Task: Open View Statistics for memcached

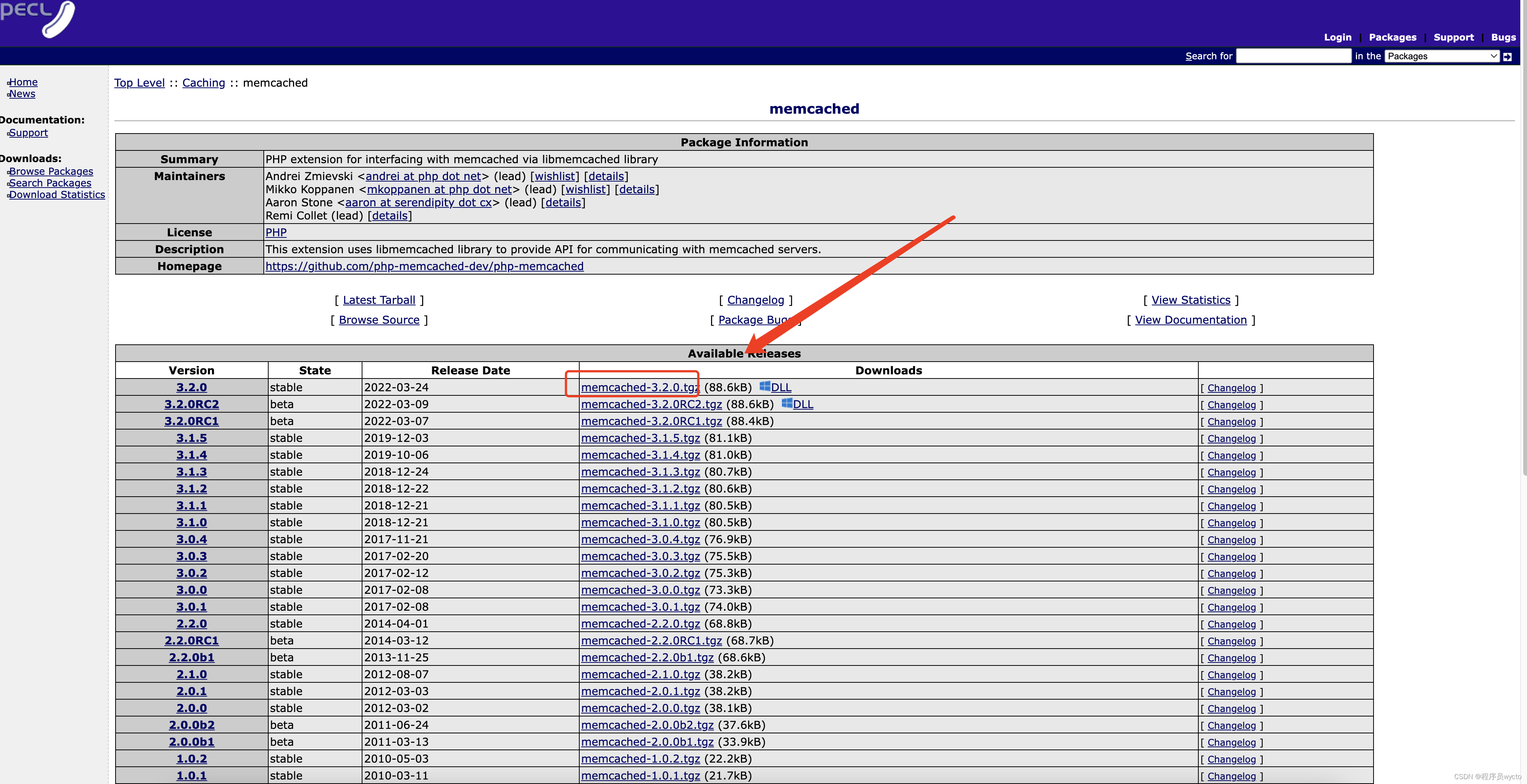Action: (1191, 299)
